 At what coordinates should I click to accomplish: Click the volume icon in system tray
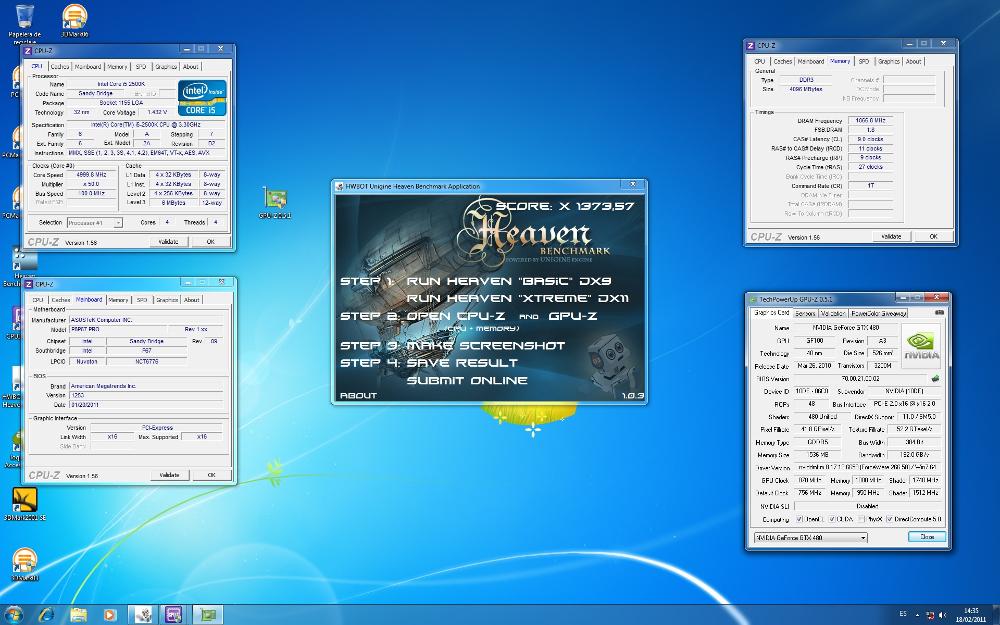(x=943, y=615)
